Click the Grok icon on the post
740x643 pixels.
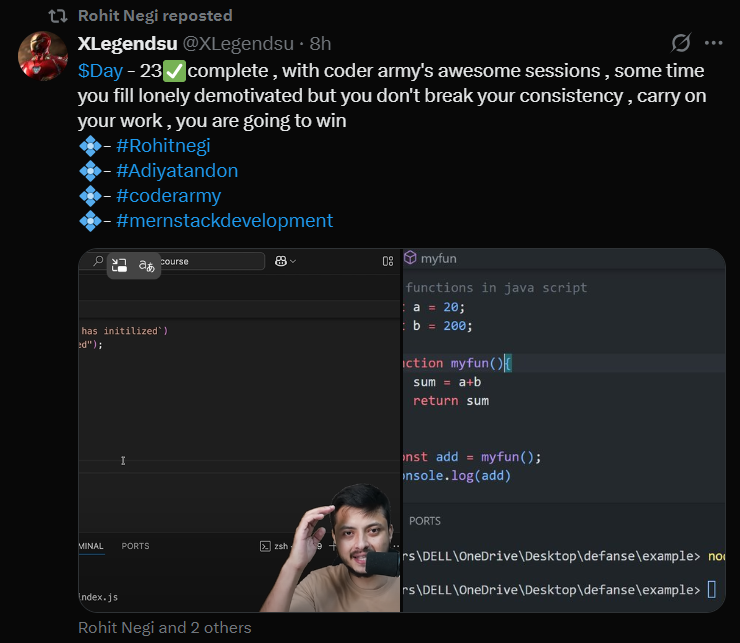point(681,43)
